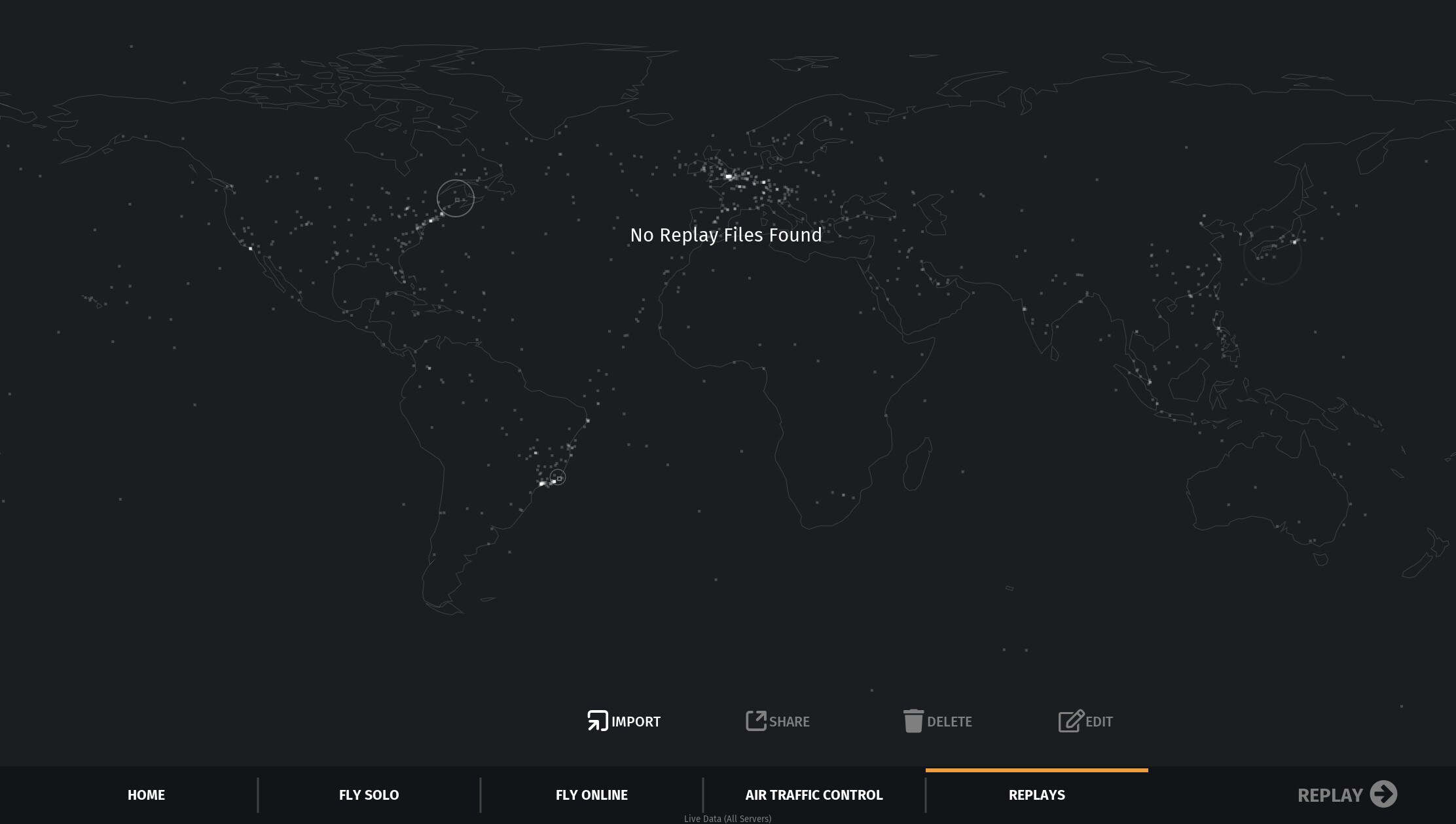Switch to the FLY SOLO tab
Screen dimensions: 1456x824
pyautogui.click(x=369, y=795)
